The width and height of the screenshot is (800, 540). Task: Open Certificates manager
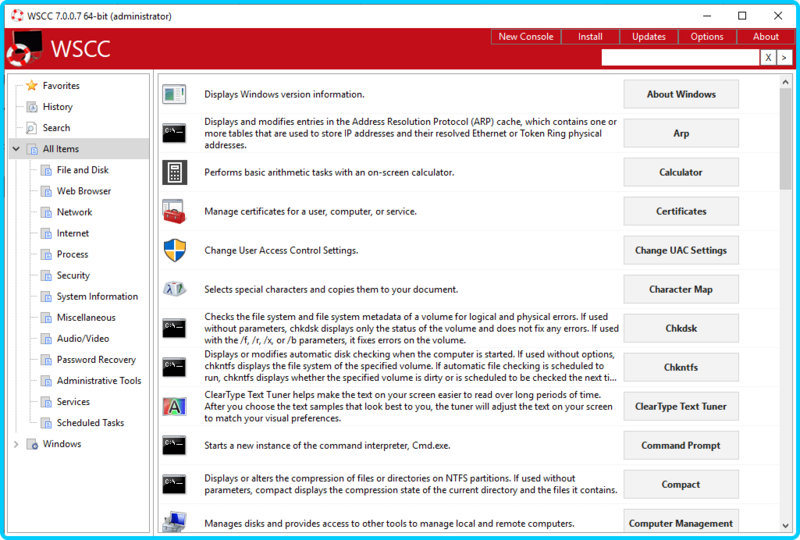[681, 211]
